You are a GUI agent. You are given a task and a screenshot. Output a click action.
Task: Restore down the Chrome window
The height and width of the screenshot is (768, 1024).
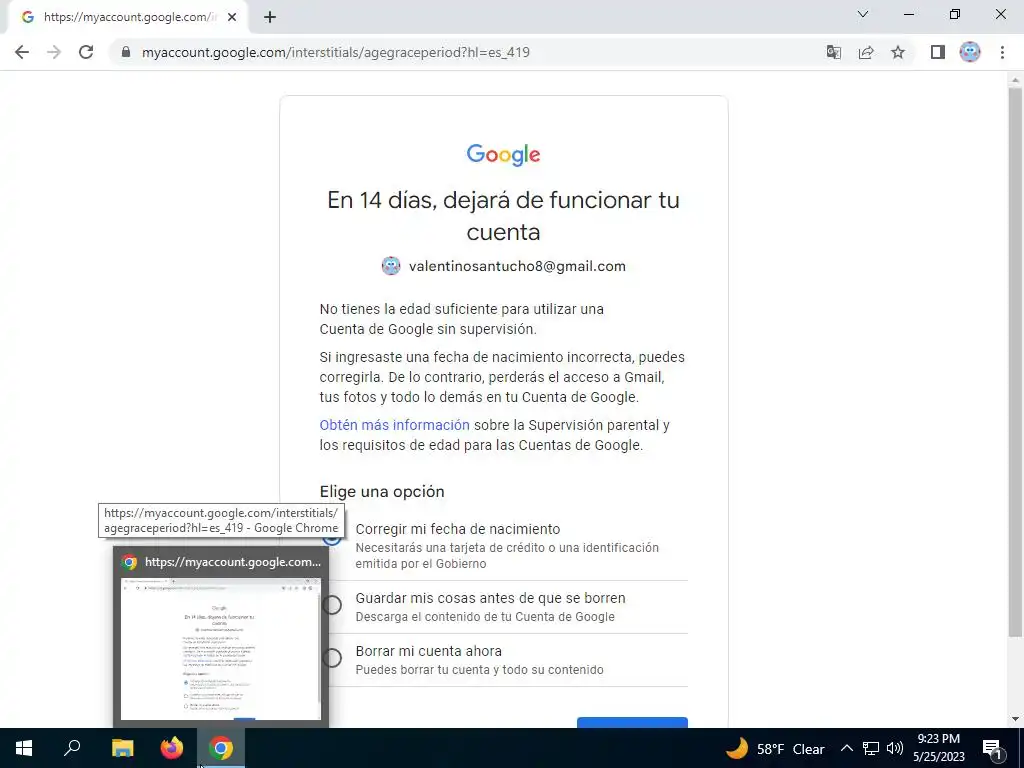pos(955,14)
